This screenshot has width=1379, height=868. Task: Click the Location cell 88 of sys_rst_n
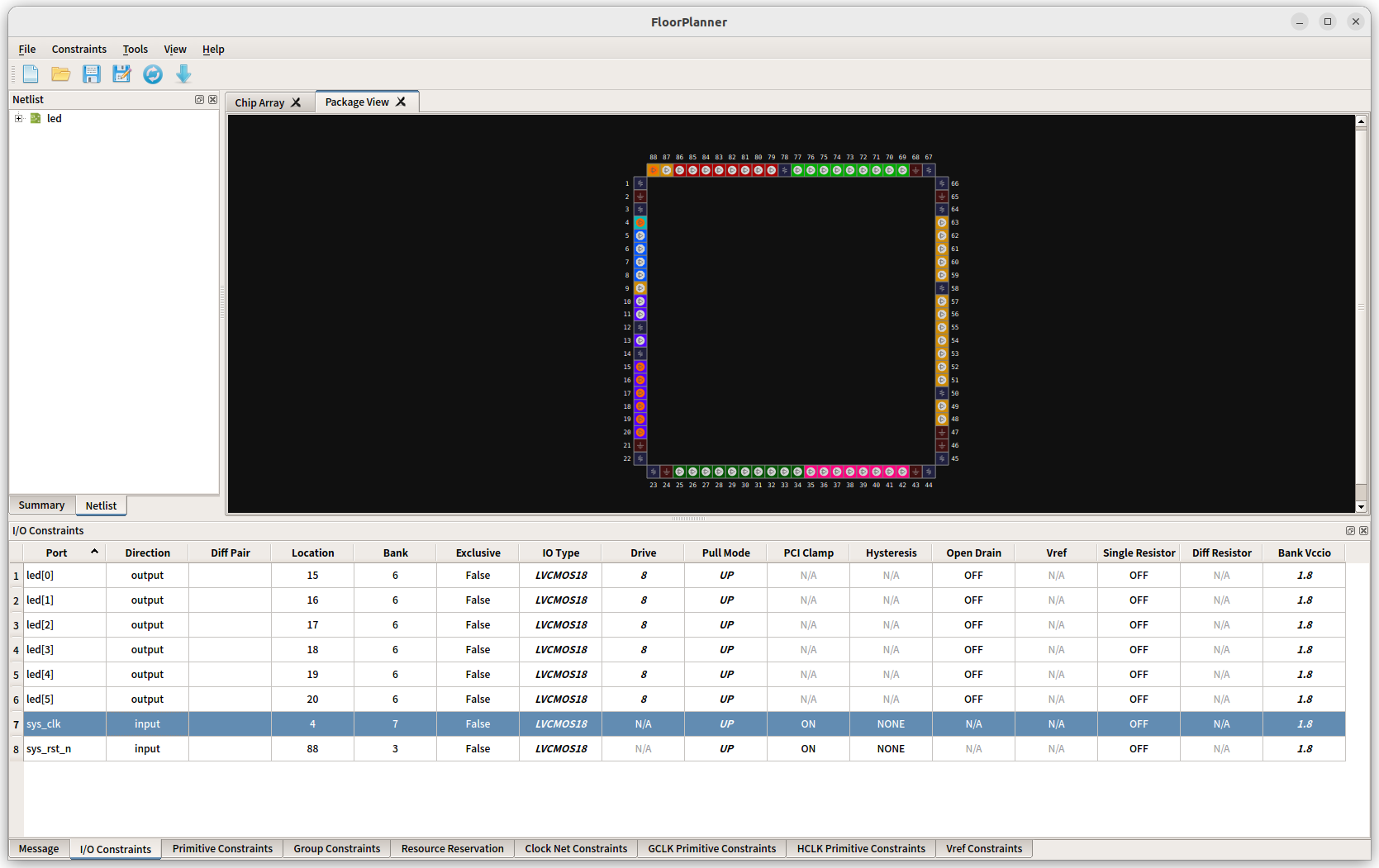coord(313,749)
